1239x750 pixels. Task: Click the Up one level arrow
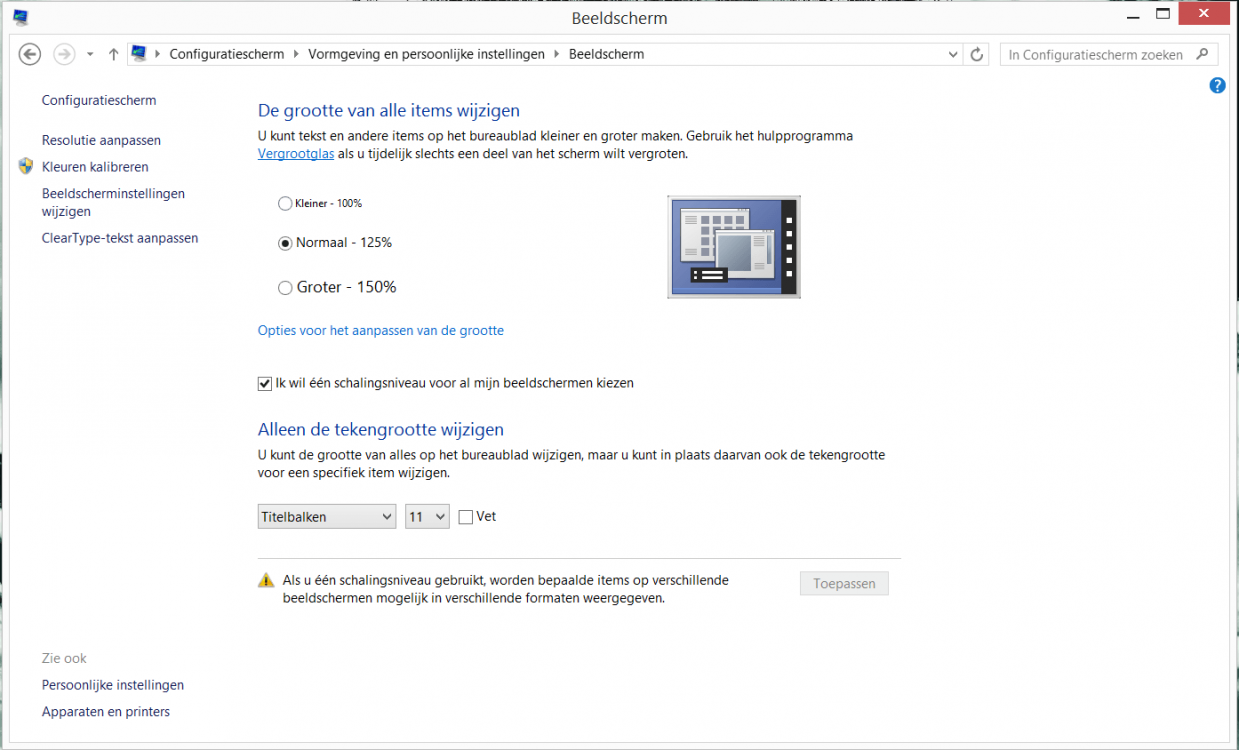(x=113, y=54)
